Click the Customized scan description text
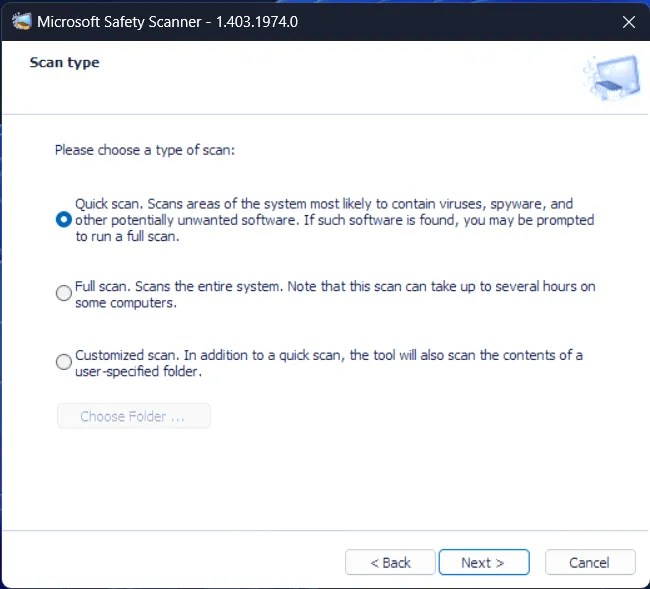This screenshot has width=650, height=589. pyautogui.click(x=329, y=363)
